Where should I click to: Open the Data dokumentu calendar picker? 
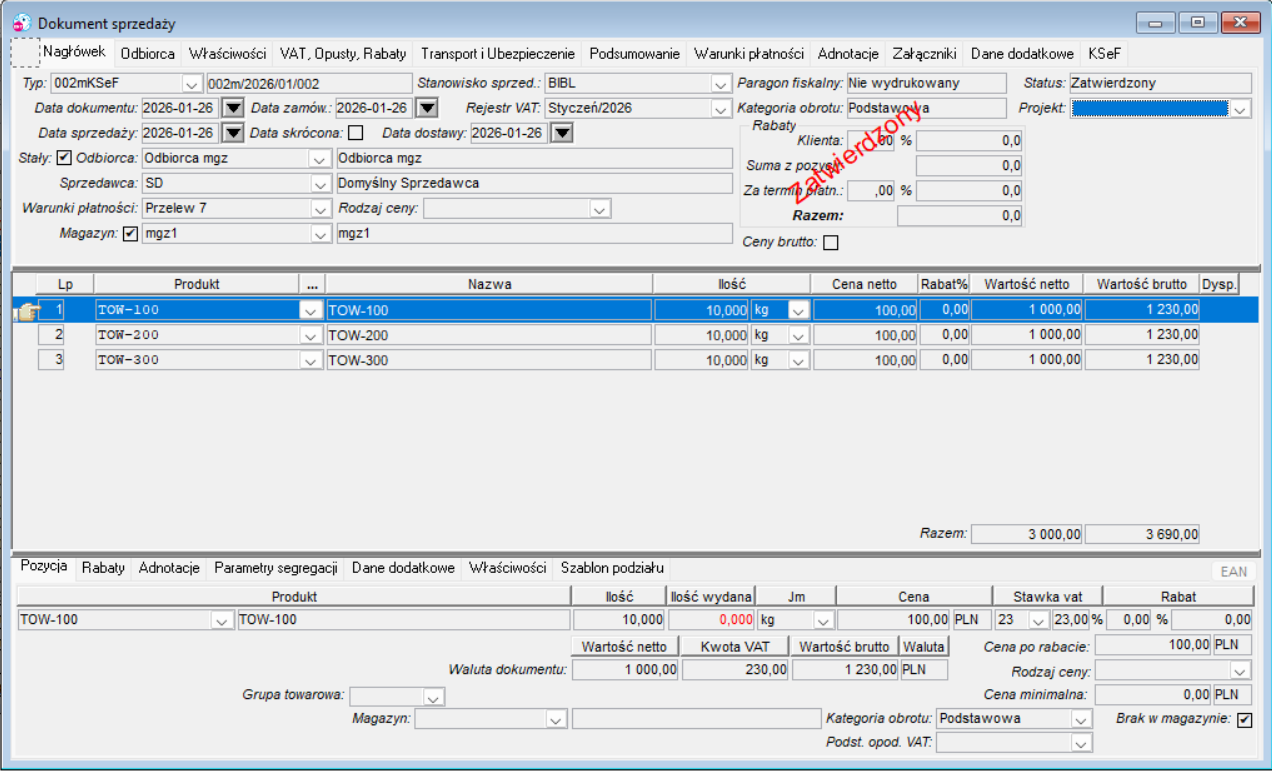pos(233,108)
